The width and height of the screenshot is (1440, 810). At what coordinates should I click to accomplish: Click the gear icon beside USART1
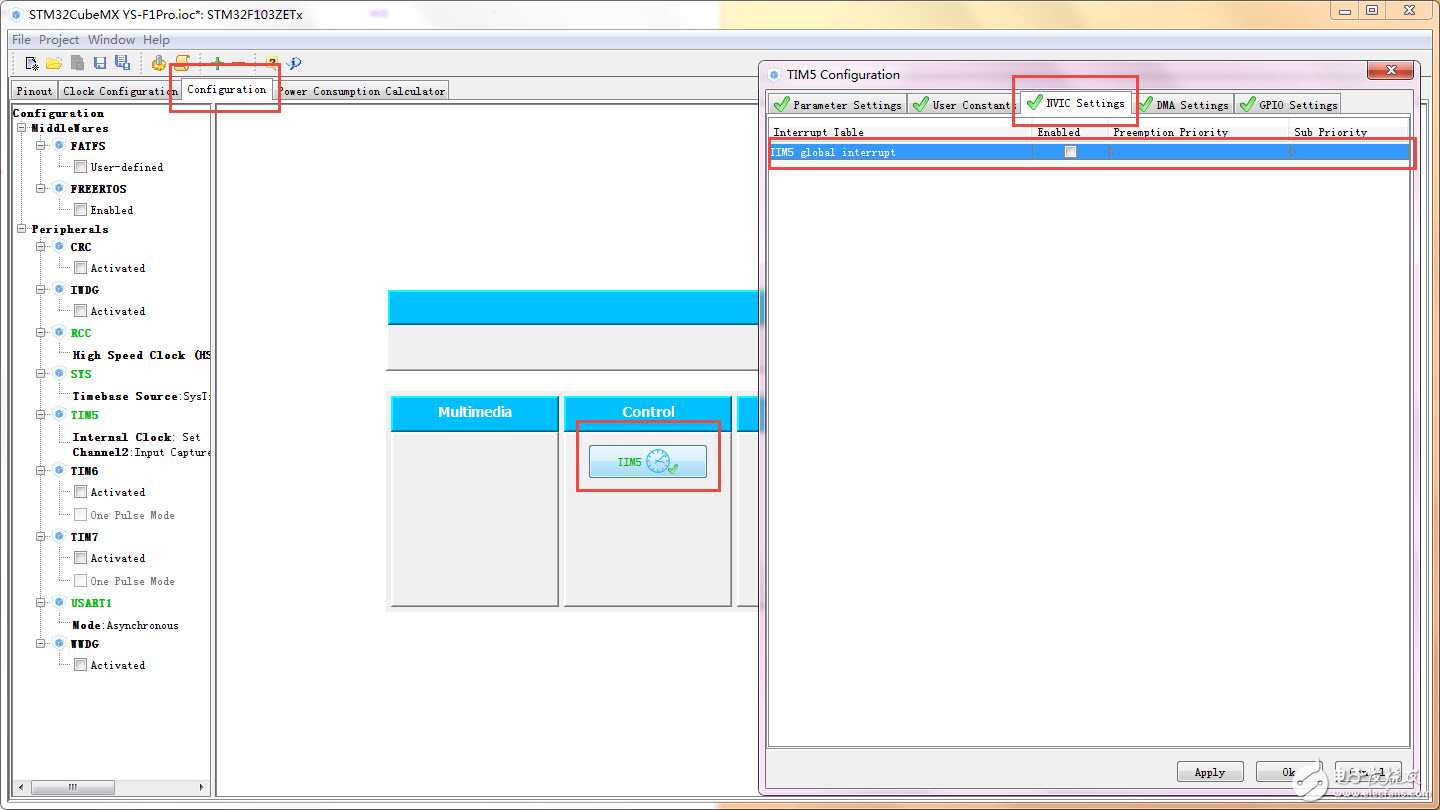(59, 602)
